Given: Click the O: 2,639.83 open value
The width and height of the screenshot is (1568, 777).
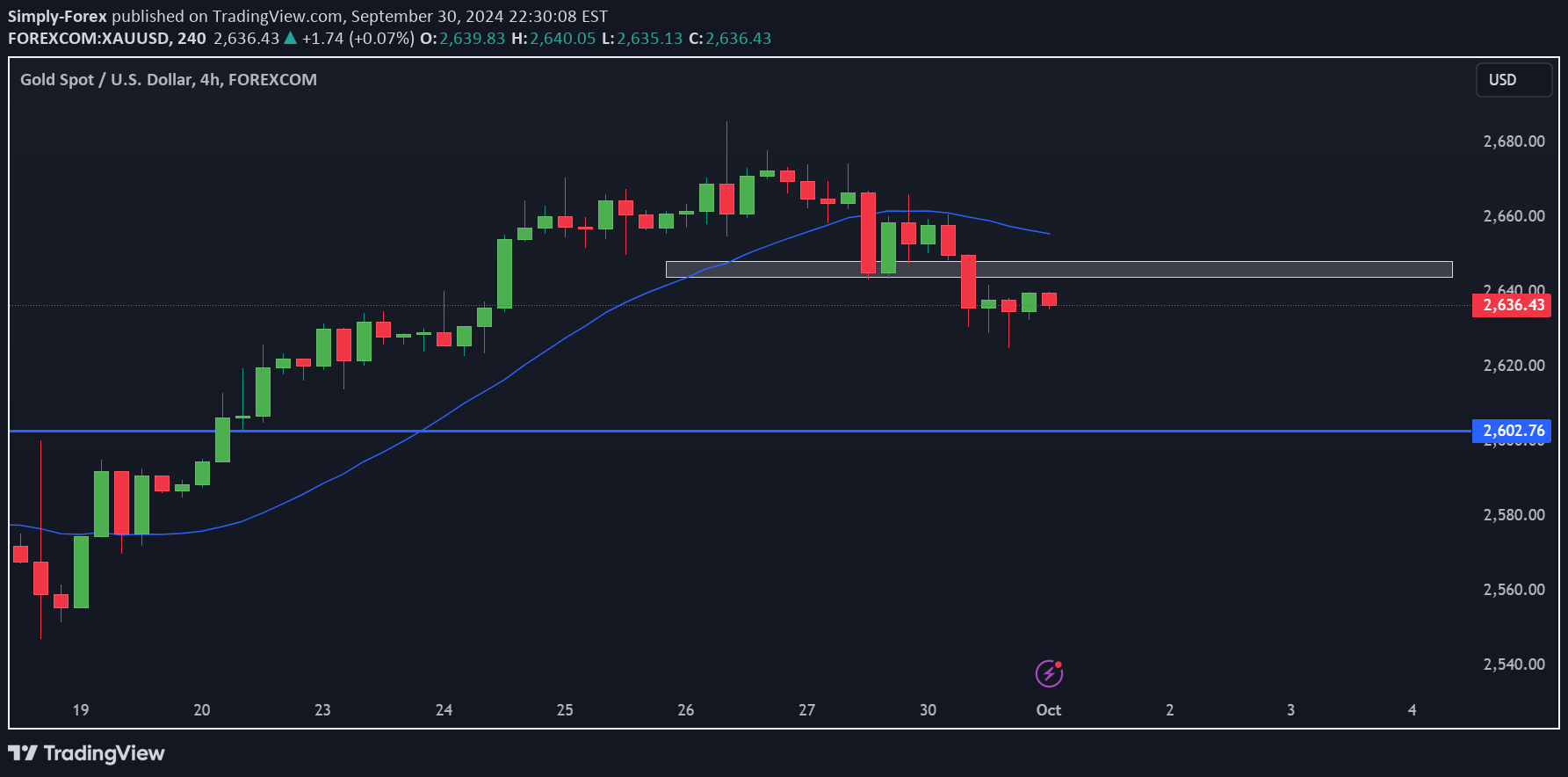Looking at the screenshot, I should point(463,39).
